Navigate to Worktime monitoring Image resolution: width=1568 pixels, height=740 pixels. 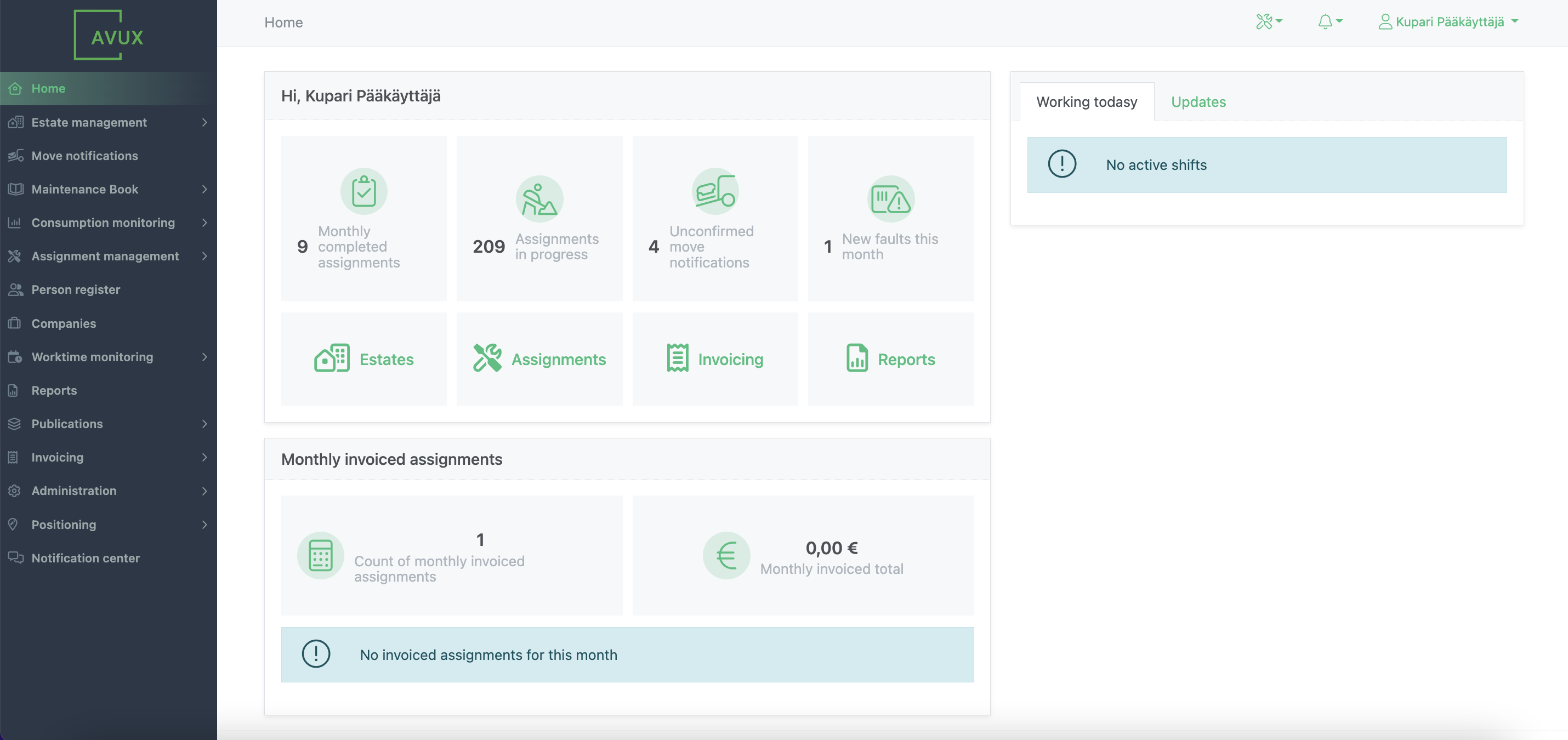92,357
